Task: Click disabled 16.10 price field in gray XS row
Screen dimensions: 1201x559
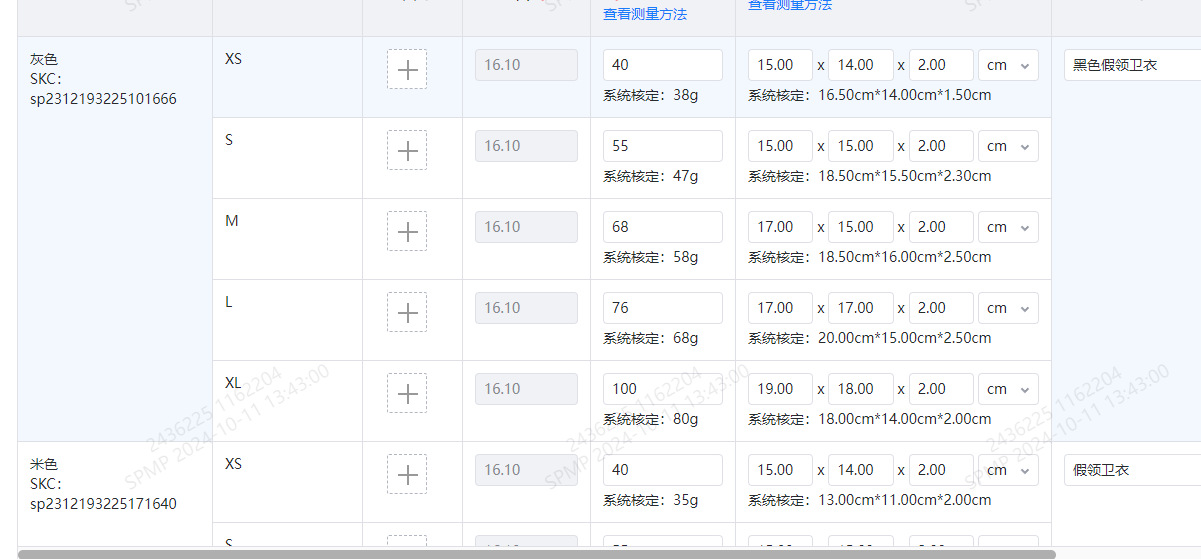Action: click(526, 65)
